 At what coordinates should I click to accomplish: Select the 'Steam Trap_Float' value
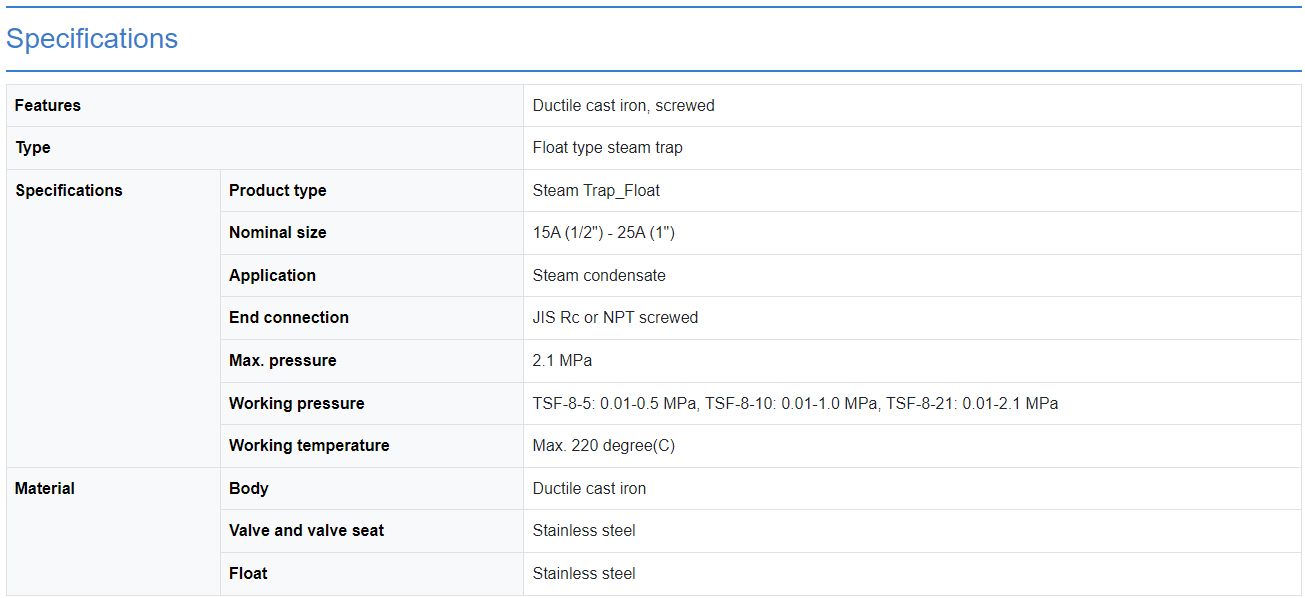[x=596, y=190]
